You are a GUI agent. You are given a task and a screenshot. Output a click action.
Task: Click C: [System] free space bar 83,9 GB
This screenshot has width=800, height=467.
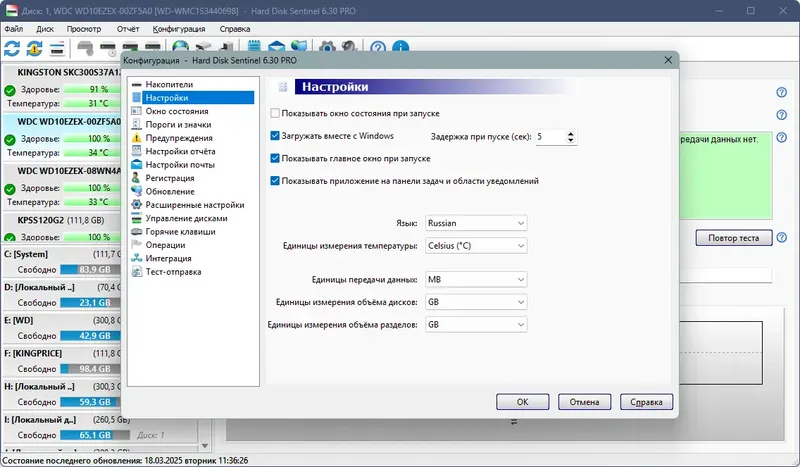tap(90, 269)
